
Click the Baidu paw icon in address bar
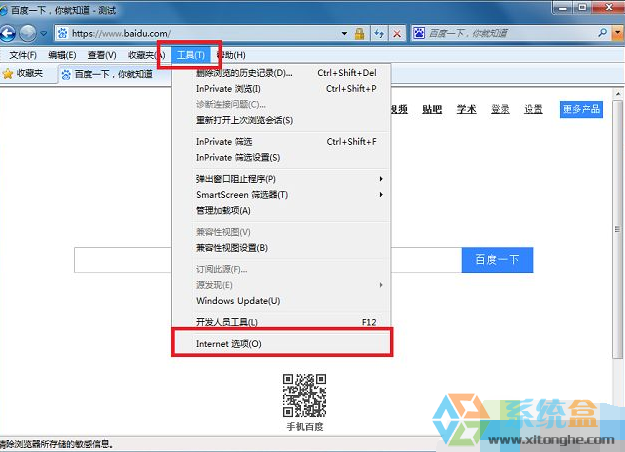63,33
